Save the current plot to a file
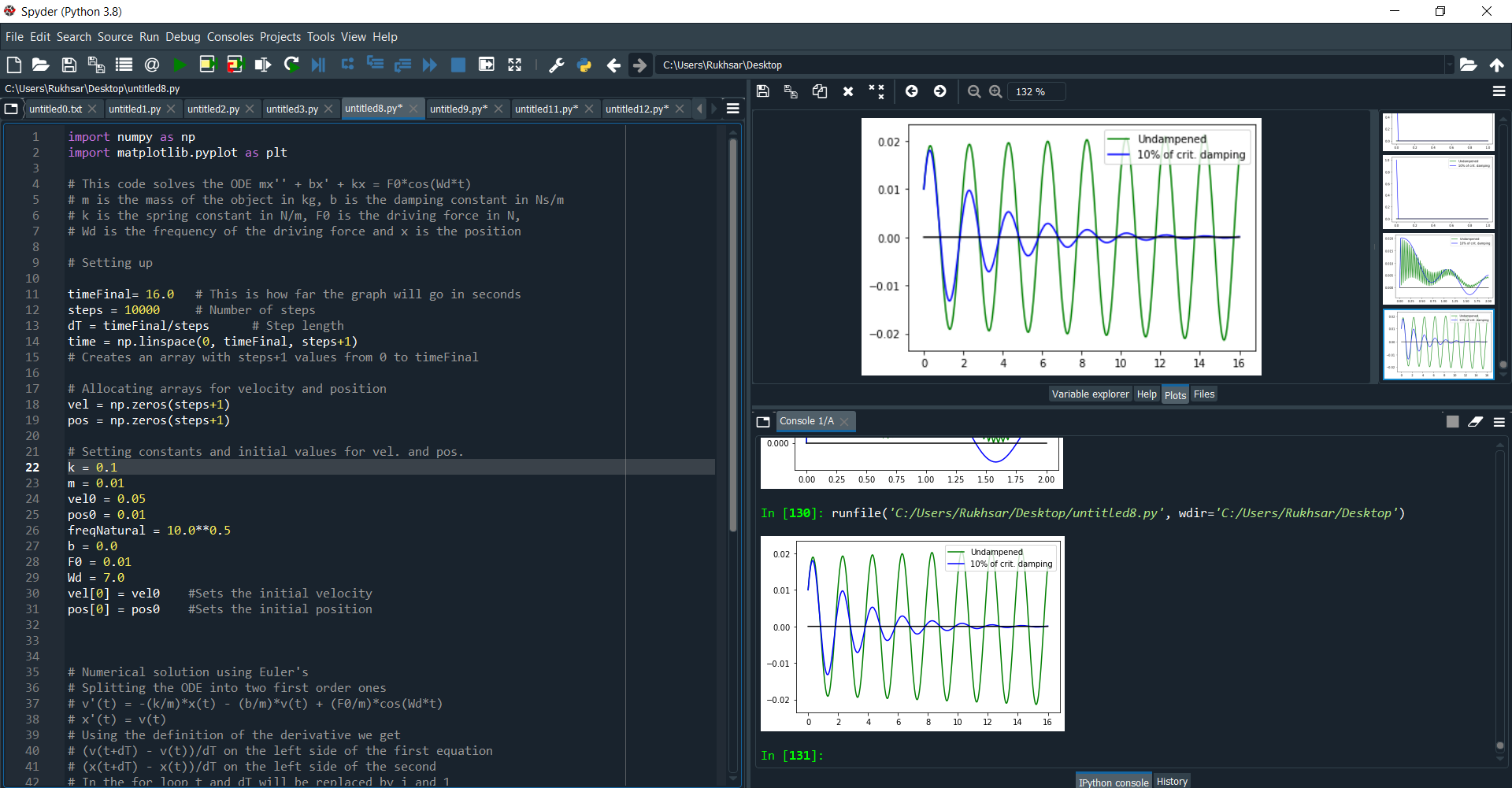Screen dimensions: 1512x788 [x=762, y=91]
